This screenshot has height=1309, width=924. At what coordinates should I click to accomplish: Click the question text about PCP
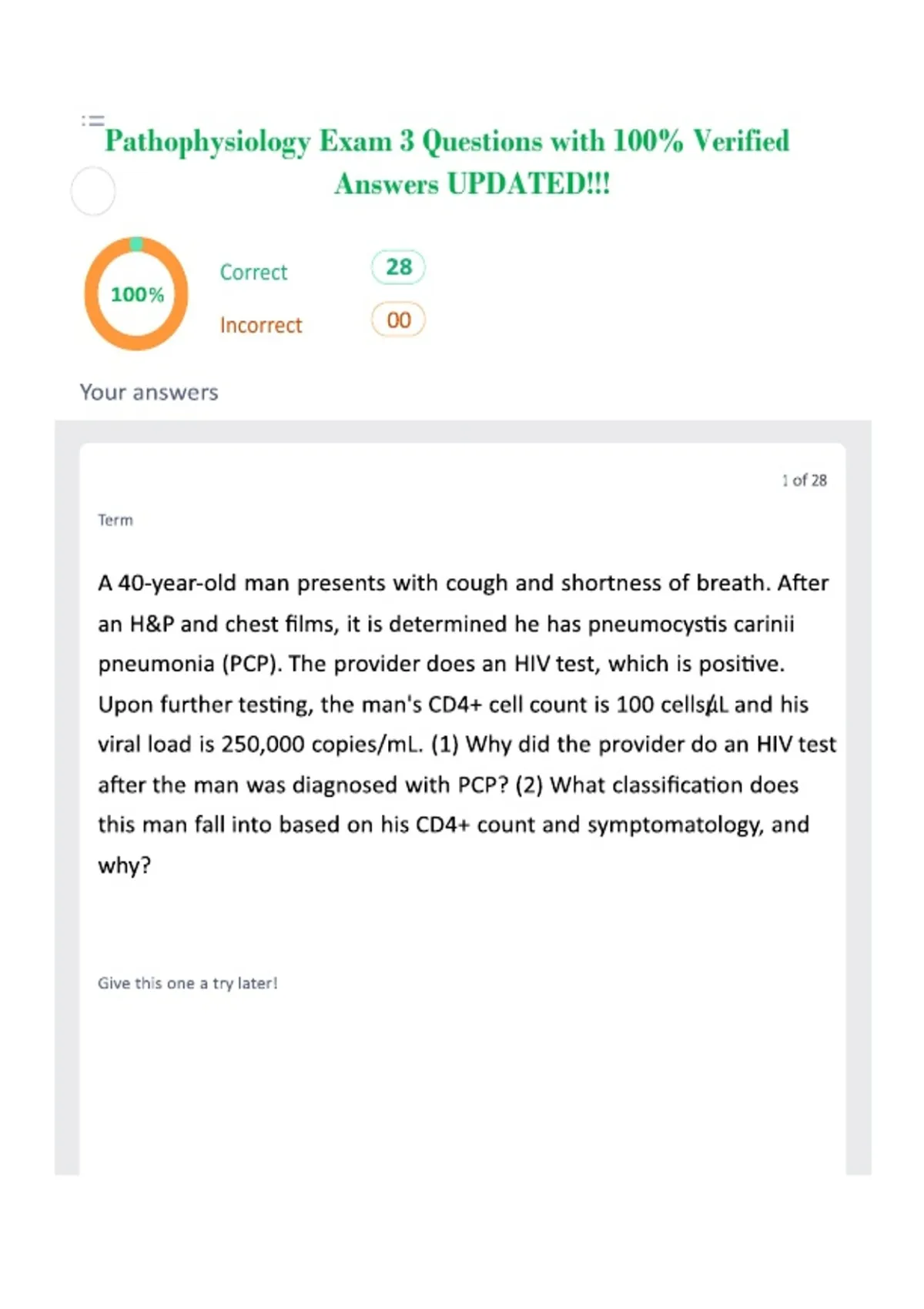[467, 724]
